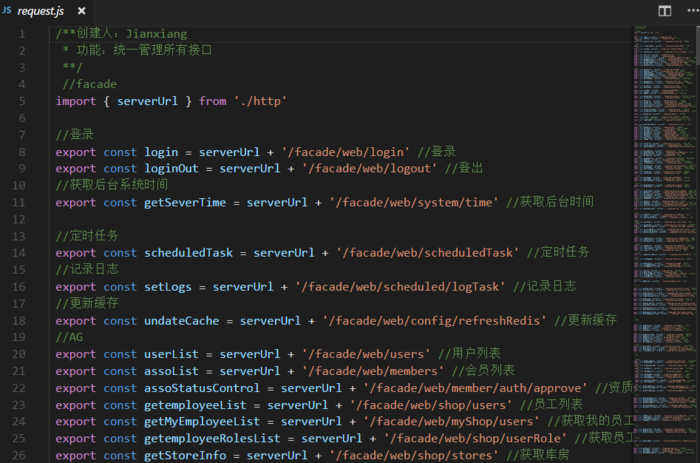Click the '//记录日志' comment on line 15
This screenshot has width=700, height=463.
coord(87,270)
